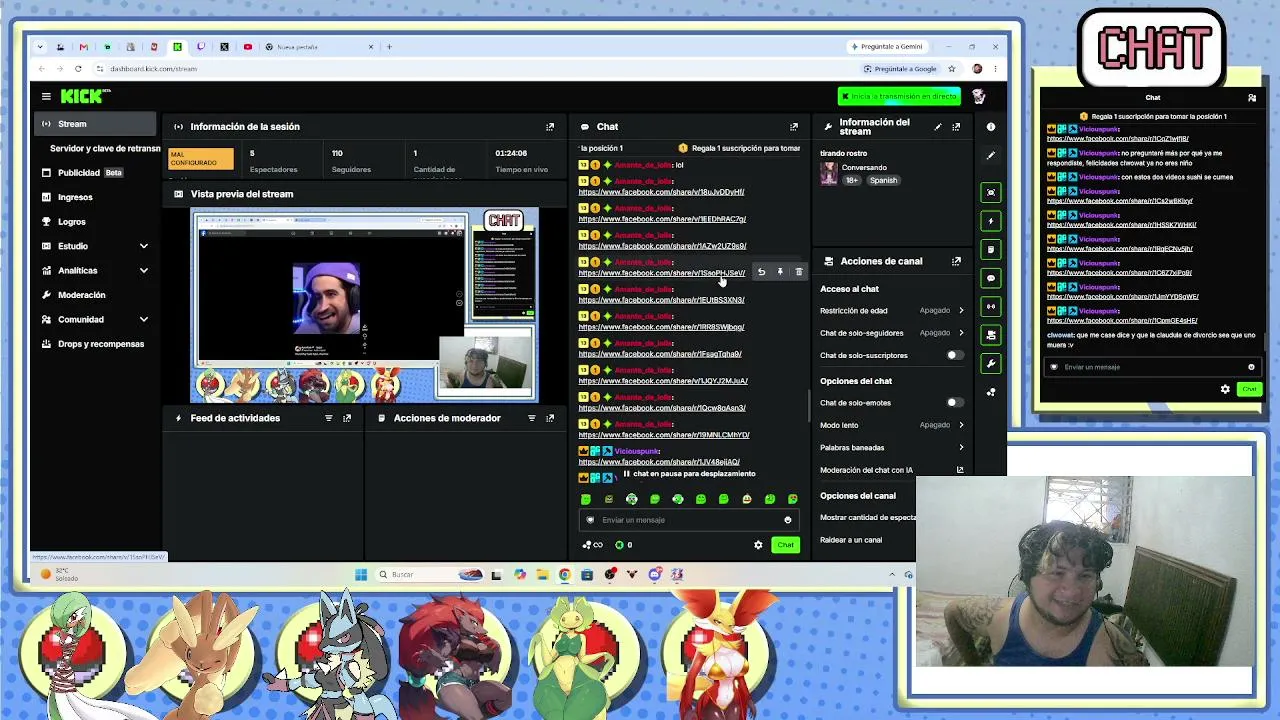The height and width of the screenshot is (720, 1280).
Task: Toggle the wrench icon in right strip
Action: [x=990, y=364]
